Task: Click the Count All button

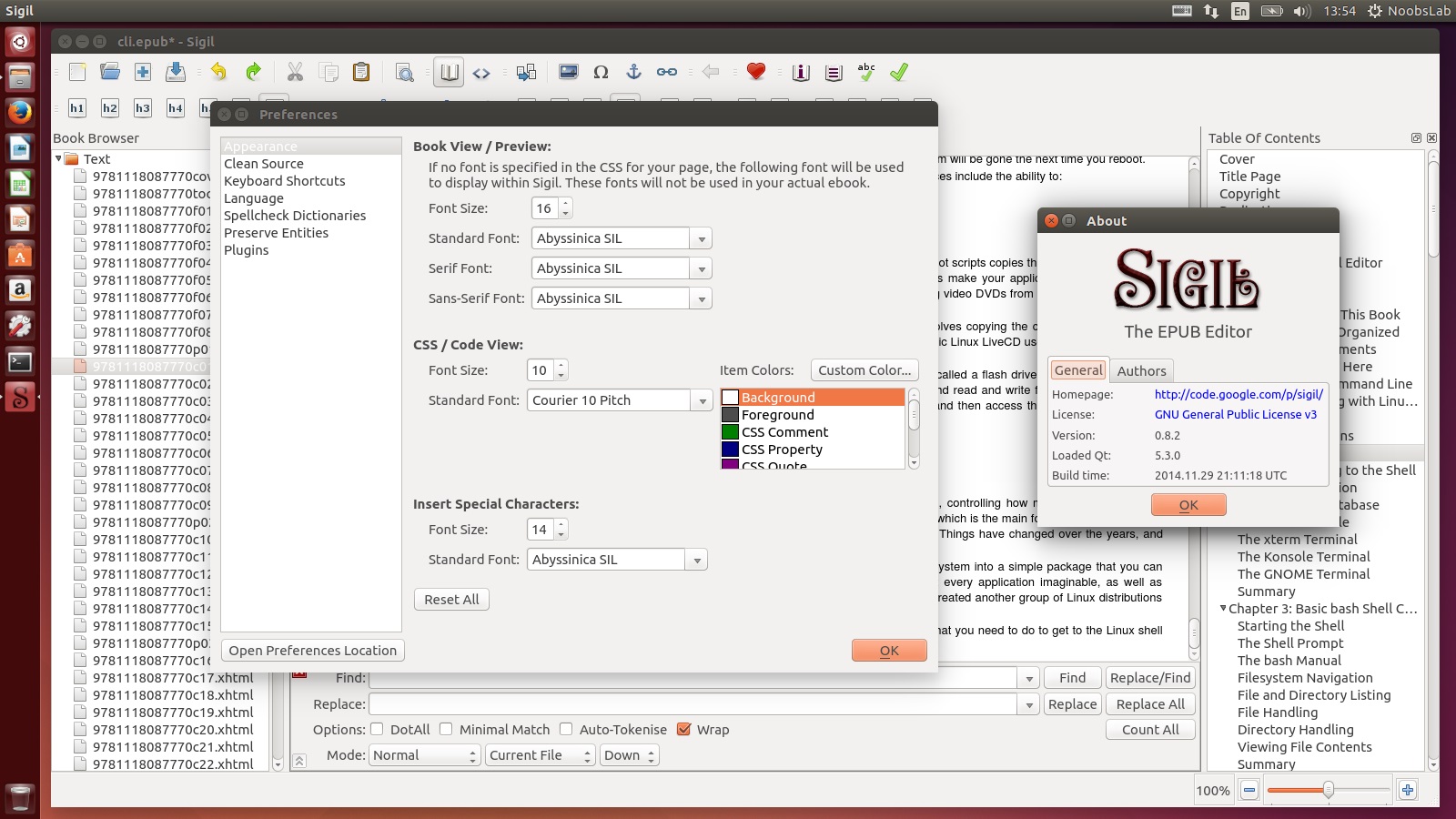Action: pos(1150,730)
